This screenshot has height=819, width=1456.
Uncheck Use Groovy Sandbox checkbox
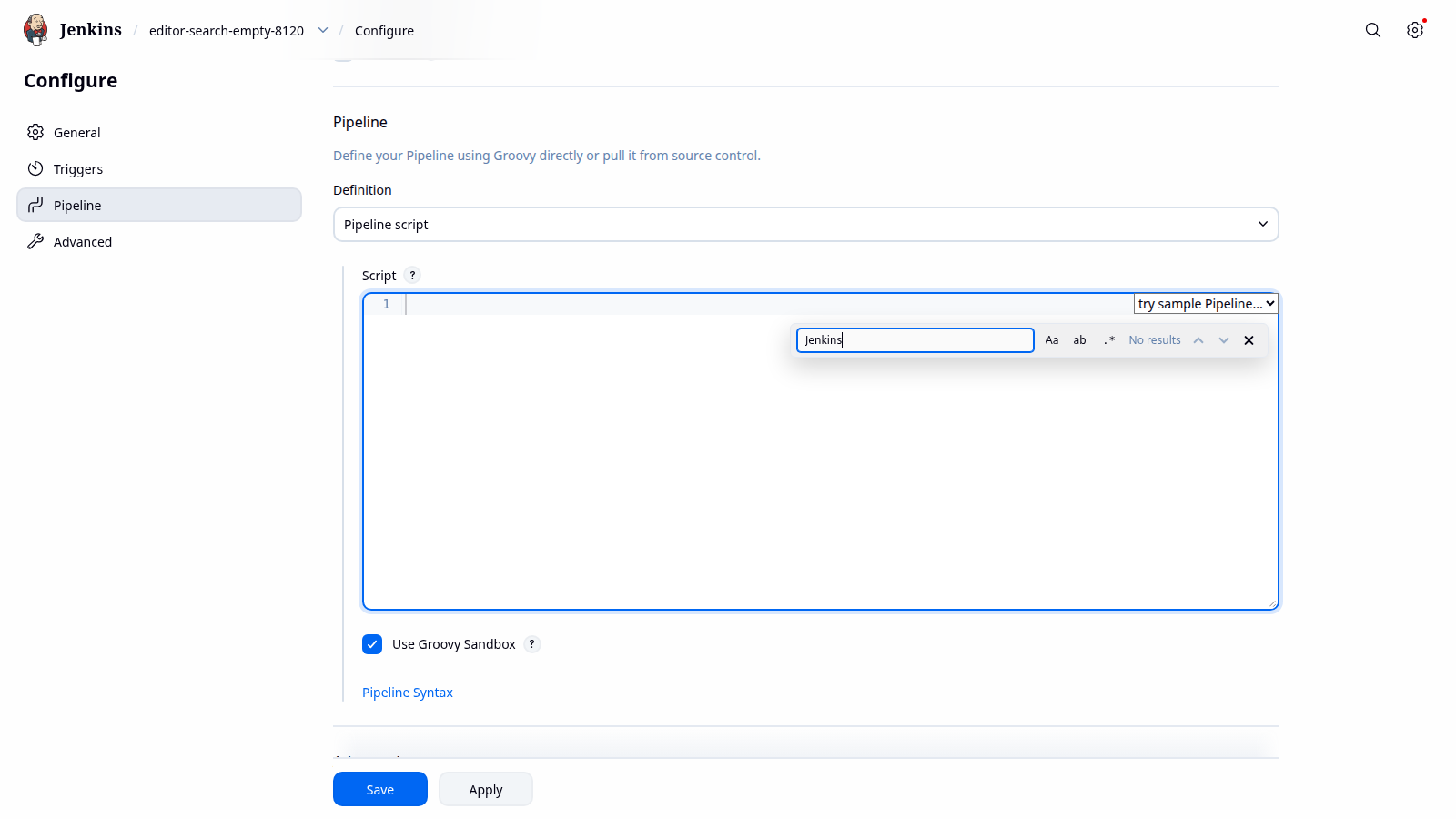[x=372, y=644]
